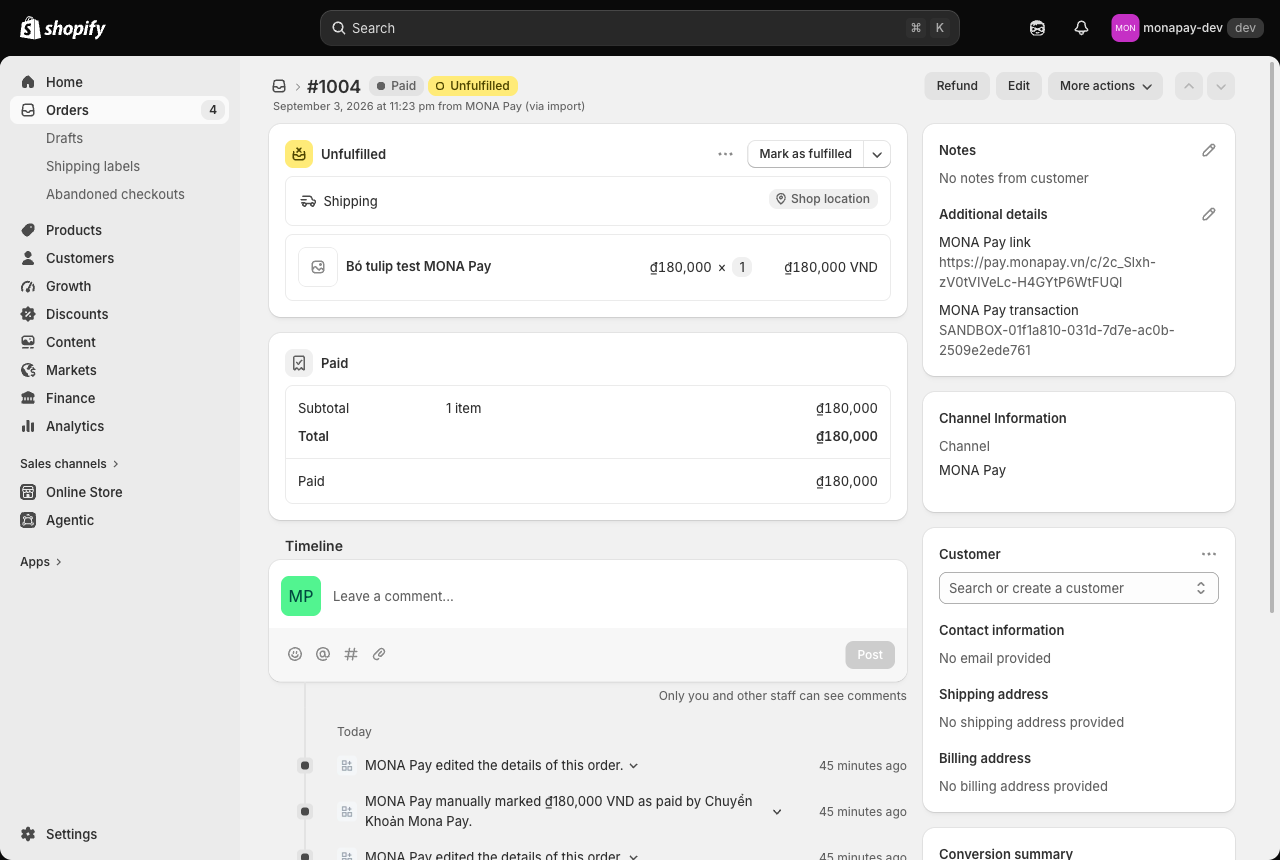Open the monapay-dev account menu
This screenshot has height=860, width=1280.
(1187, 28)
